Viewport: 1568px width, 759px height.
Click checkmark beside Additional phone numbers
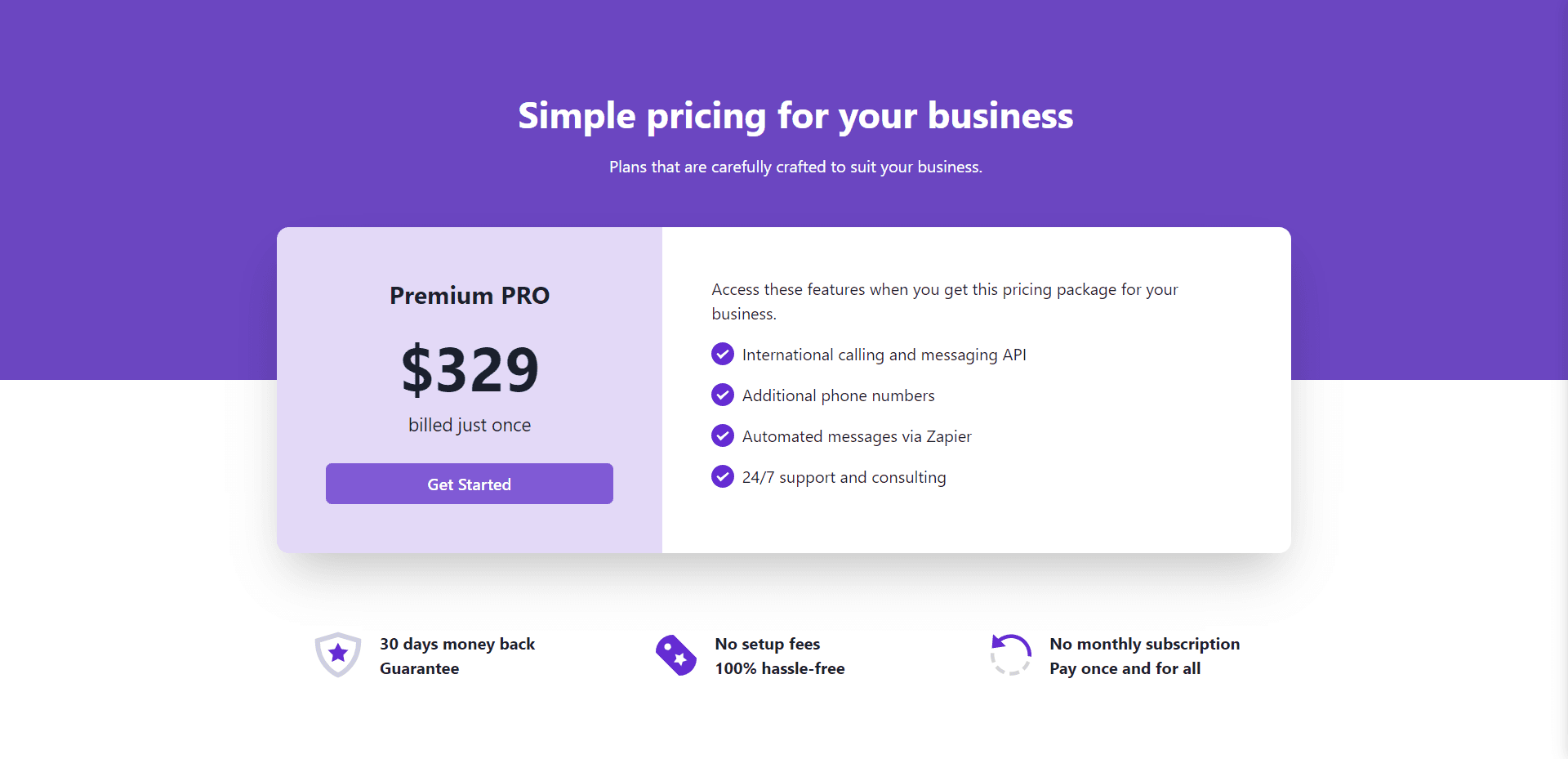[723, 395]
